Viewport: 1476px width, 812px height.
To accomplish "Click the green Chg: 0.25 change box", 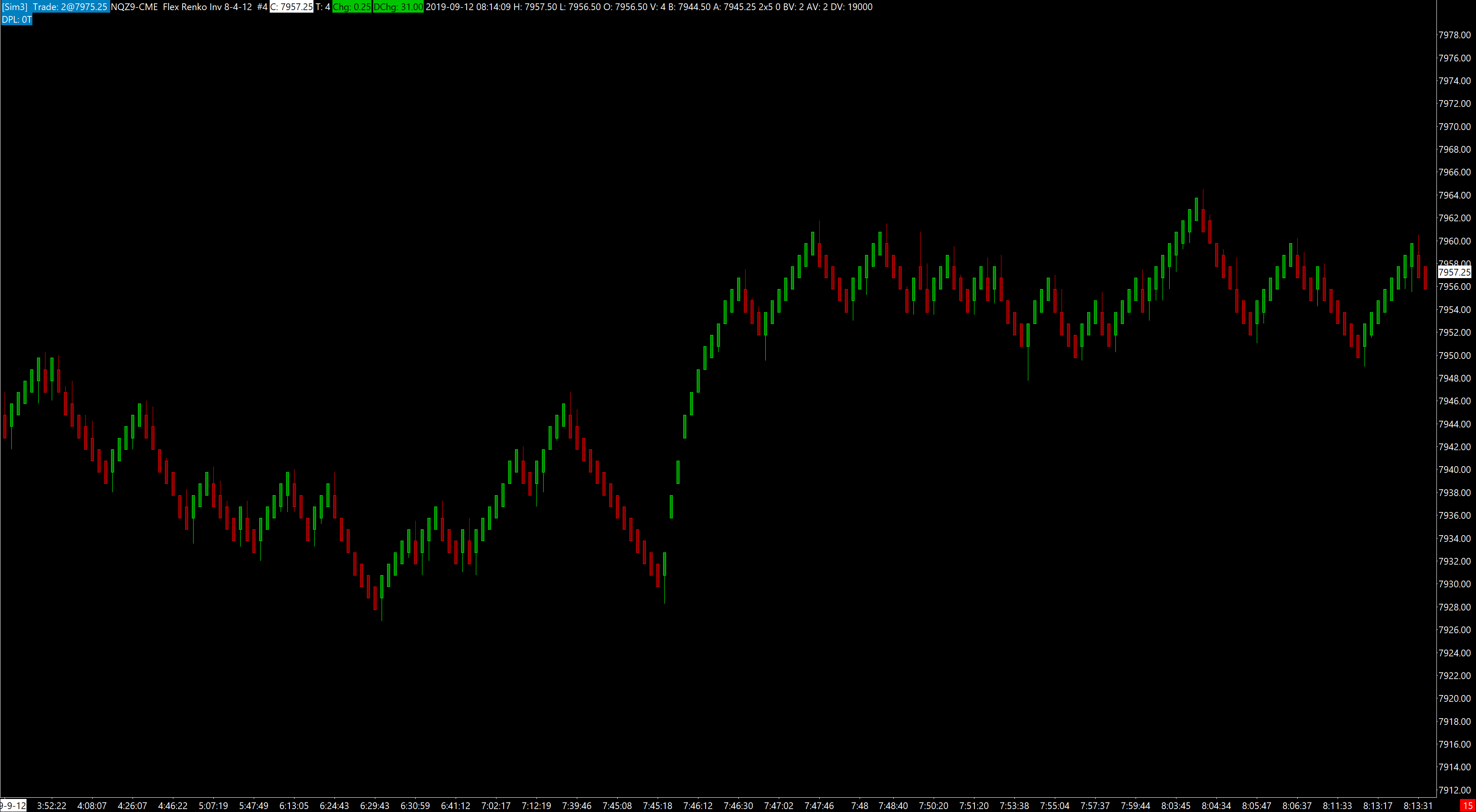I will coord(352,7).
